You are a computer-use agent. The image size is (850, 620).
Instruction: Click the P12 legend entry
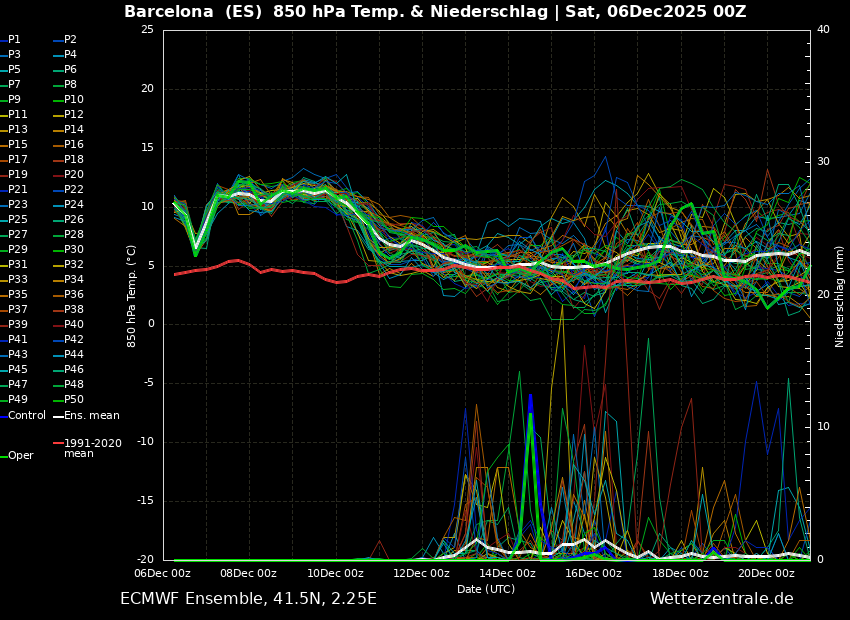pos(74,115)
